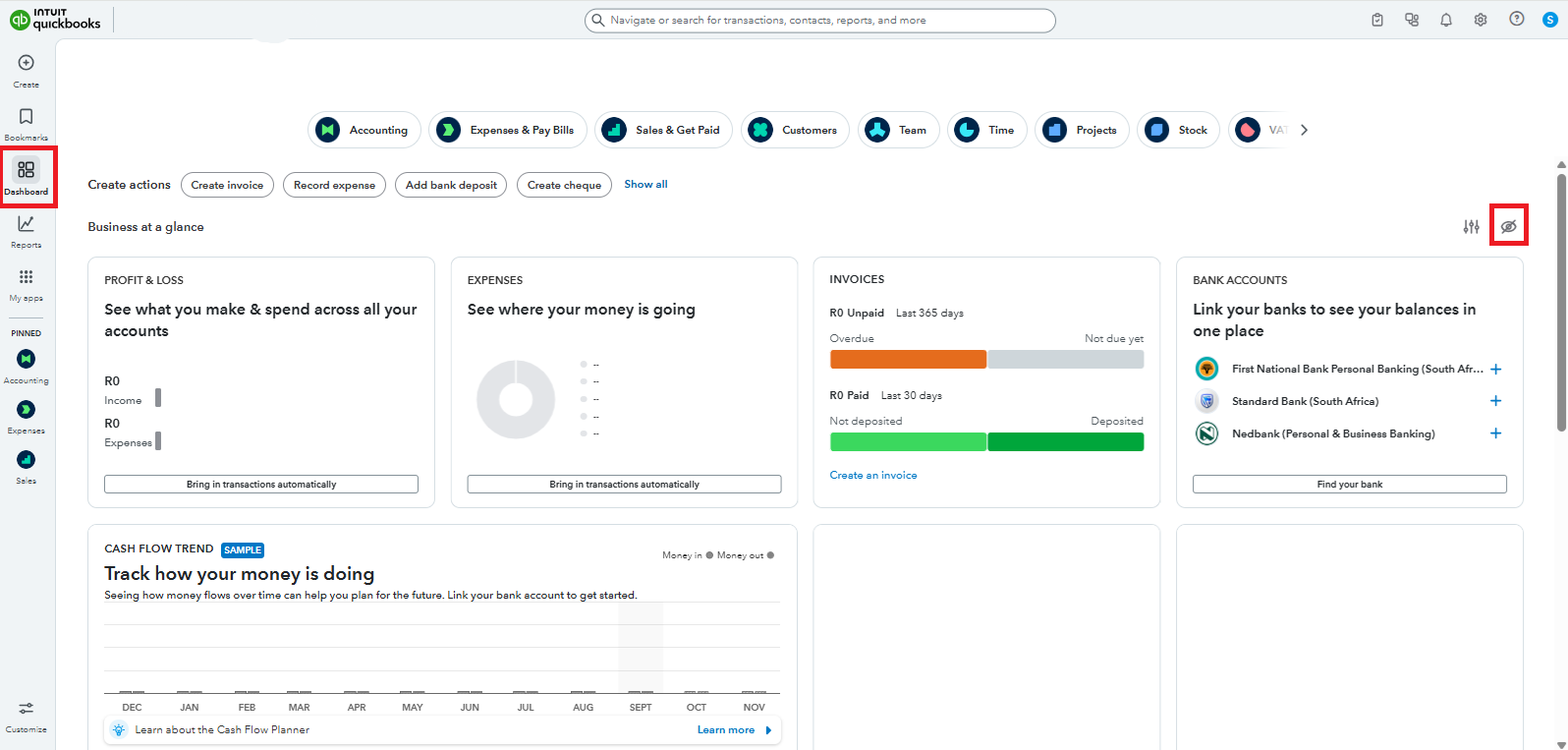Select the Stock pill
The width and height of the screenshot is (1568, 750).
coord(1179,130)
